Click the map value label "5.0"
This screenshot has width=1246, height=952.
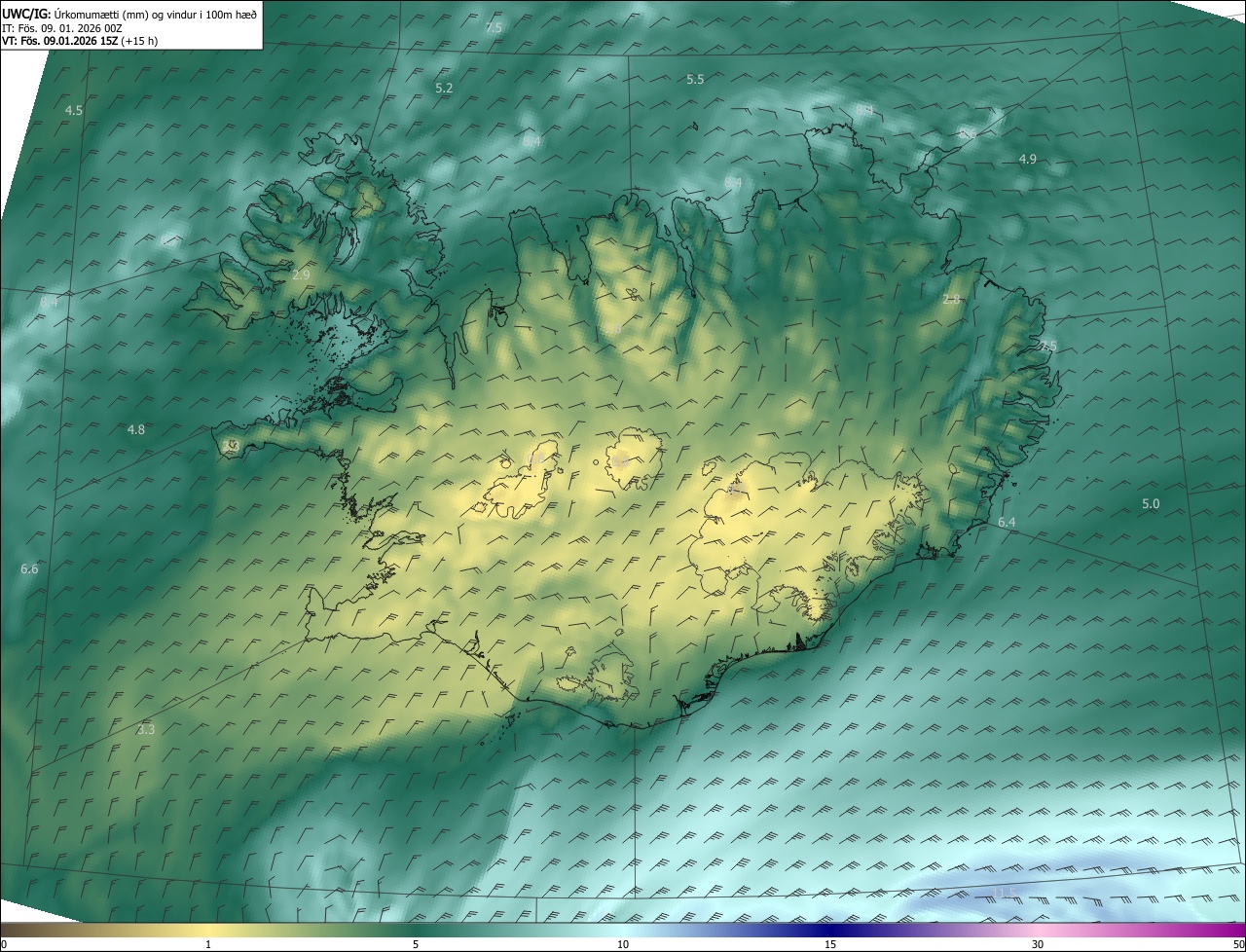point(1151,503)
